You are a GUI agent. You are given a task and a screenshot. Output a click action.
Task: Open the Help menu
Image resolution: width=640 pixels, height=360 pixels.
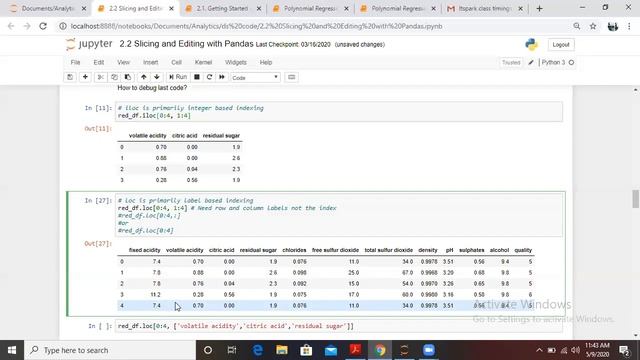click(266, 62)
